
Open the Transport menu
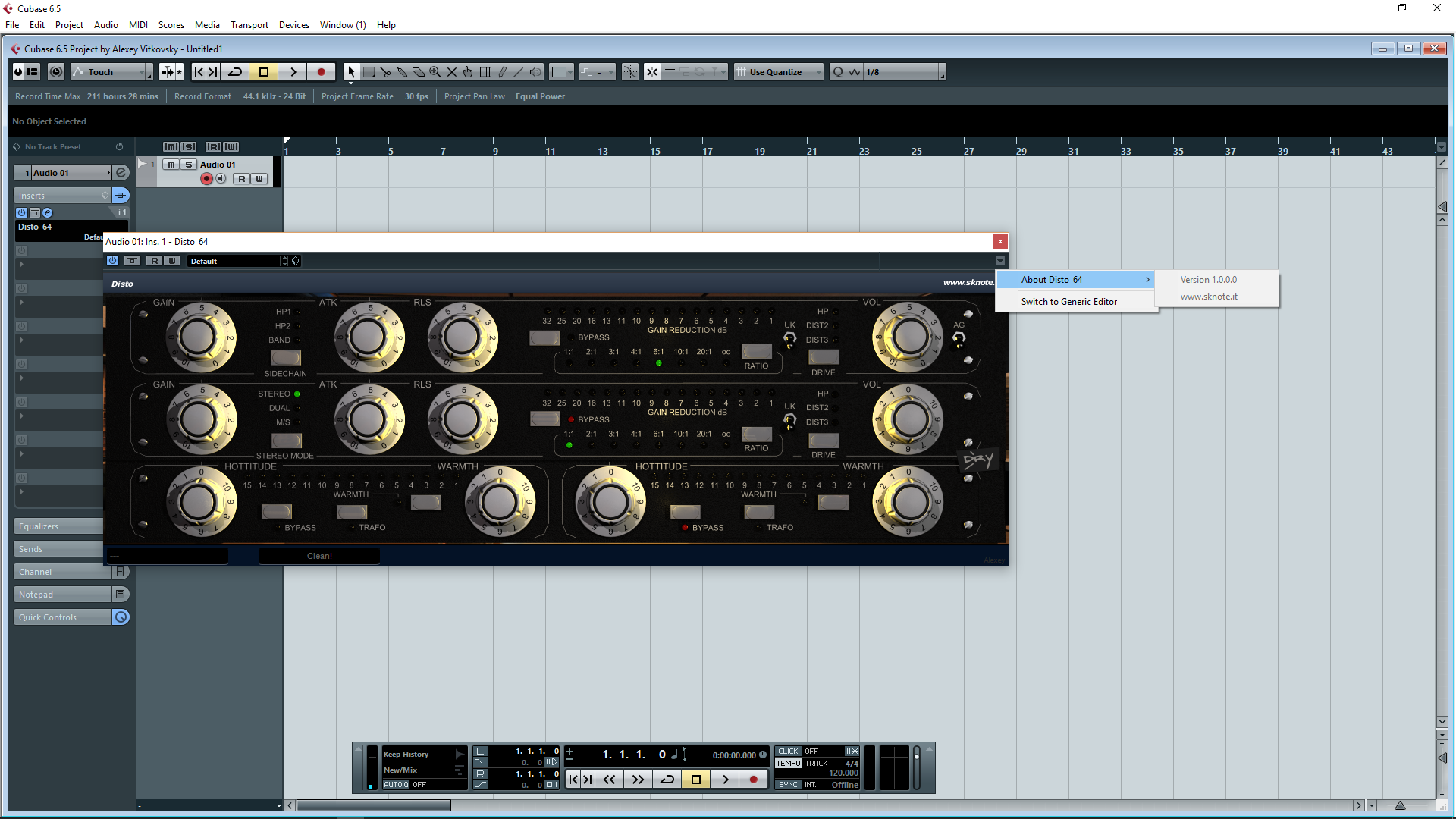point(249,25)
